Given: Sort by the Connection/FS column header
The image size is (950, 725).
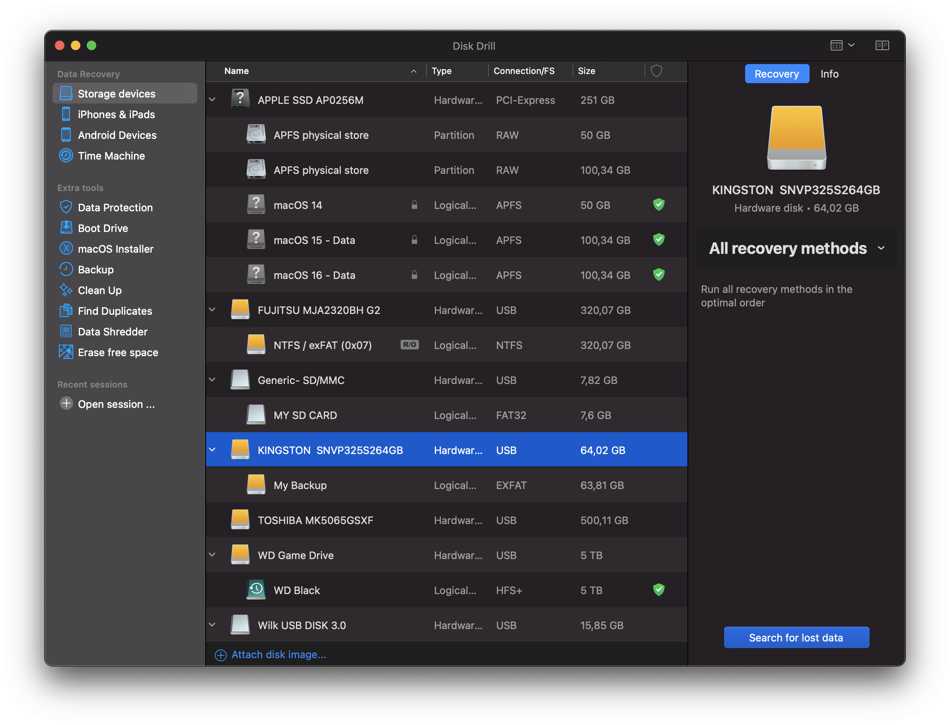Looking at the screenshot, I should 530,71.
